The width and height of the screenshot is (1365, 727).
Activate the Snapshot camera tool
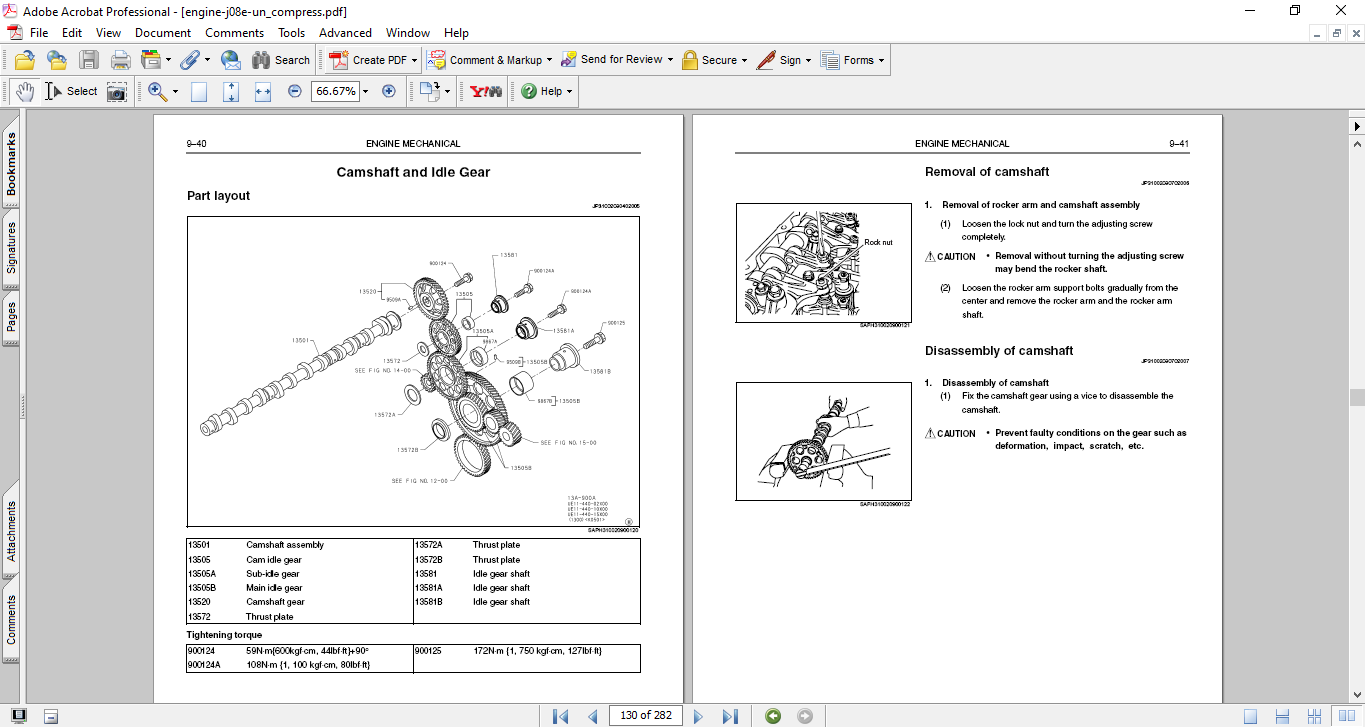(x=117, y=91)
